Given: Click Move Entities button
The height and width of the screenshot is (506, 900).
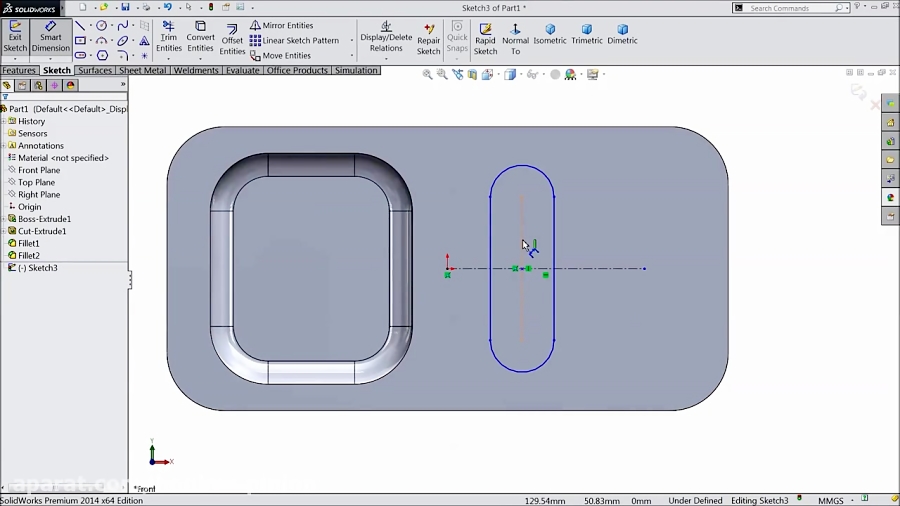Looking at the screenshot, I should pos(281,56).
